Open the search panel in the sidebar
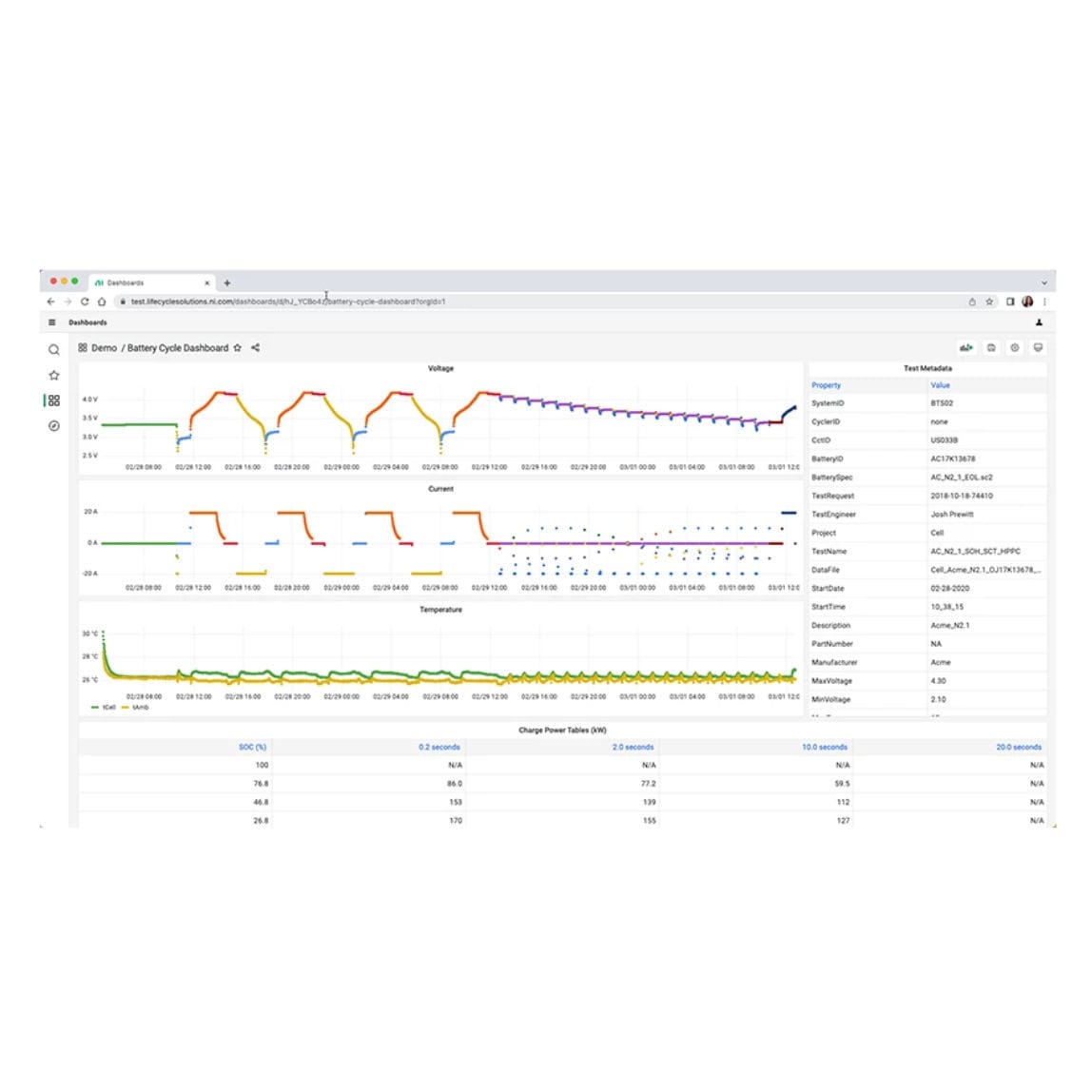The width and height of the screenshot is (1092, 1092). coord(54,350)
